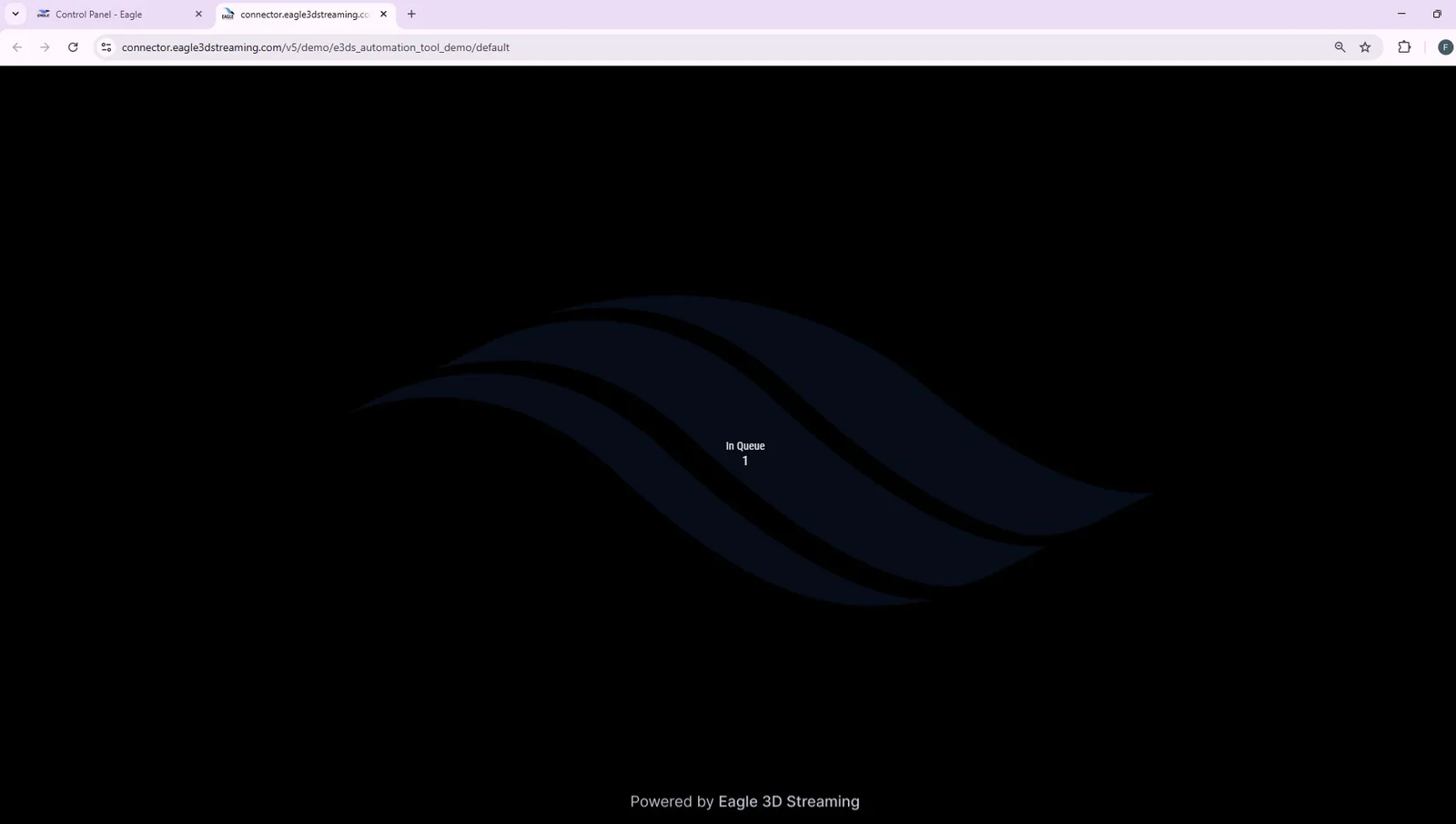Click the In Queue status text
The image size is (1456, 824).
(745, 446)
